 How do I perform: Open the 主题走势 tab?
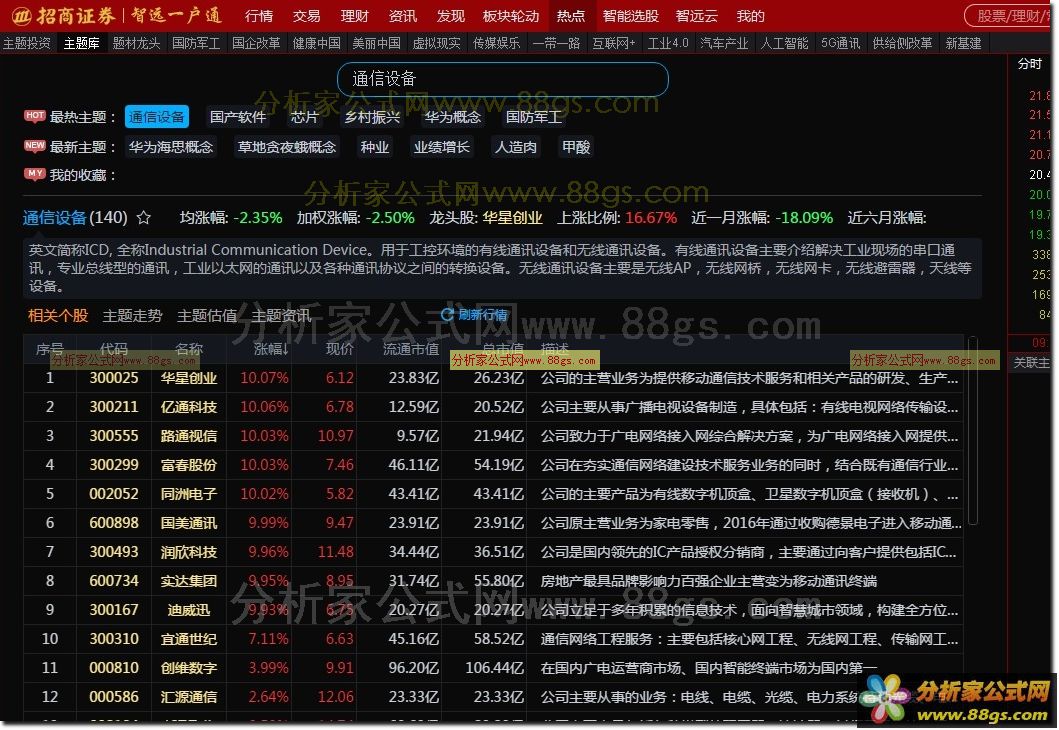tap(132, 315)
